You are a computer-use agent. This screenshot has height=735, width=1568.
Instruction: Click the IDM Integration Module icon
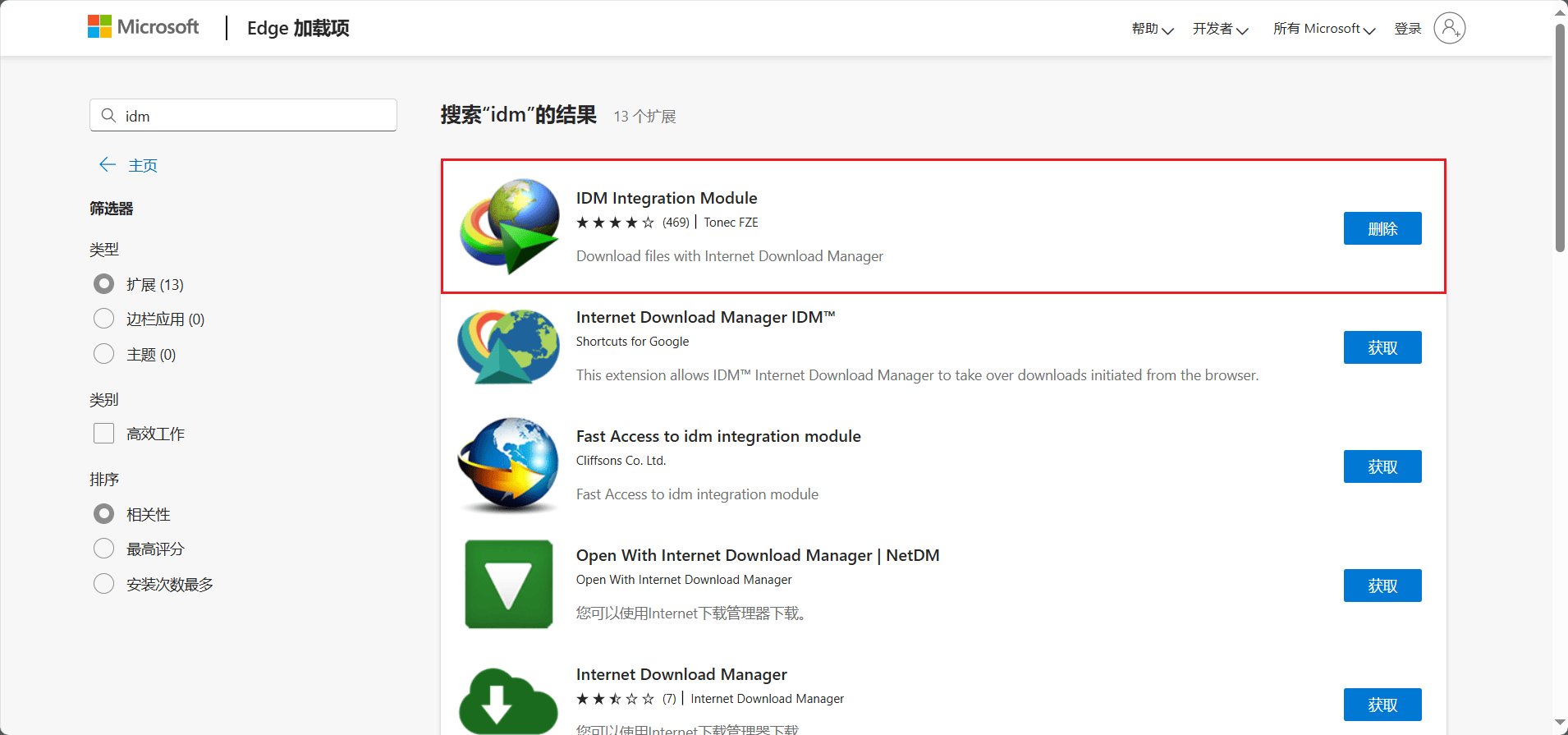point(509,226)
